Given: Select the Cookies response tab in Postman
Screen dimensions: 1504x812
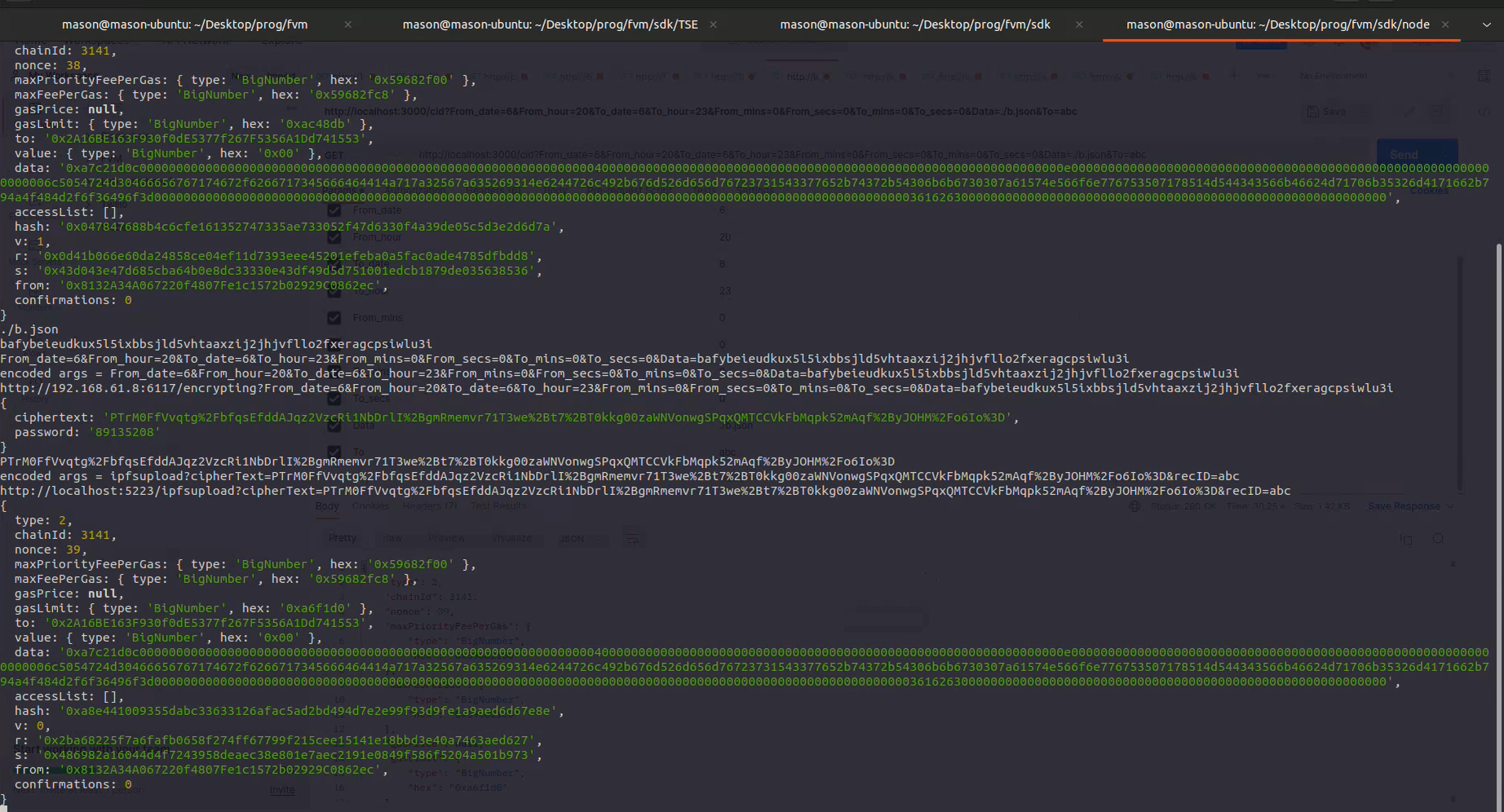Looking at the screenshot, I should click(x=370, y=506).
